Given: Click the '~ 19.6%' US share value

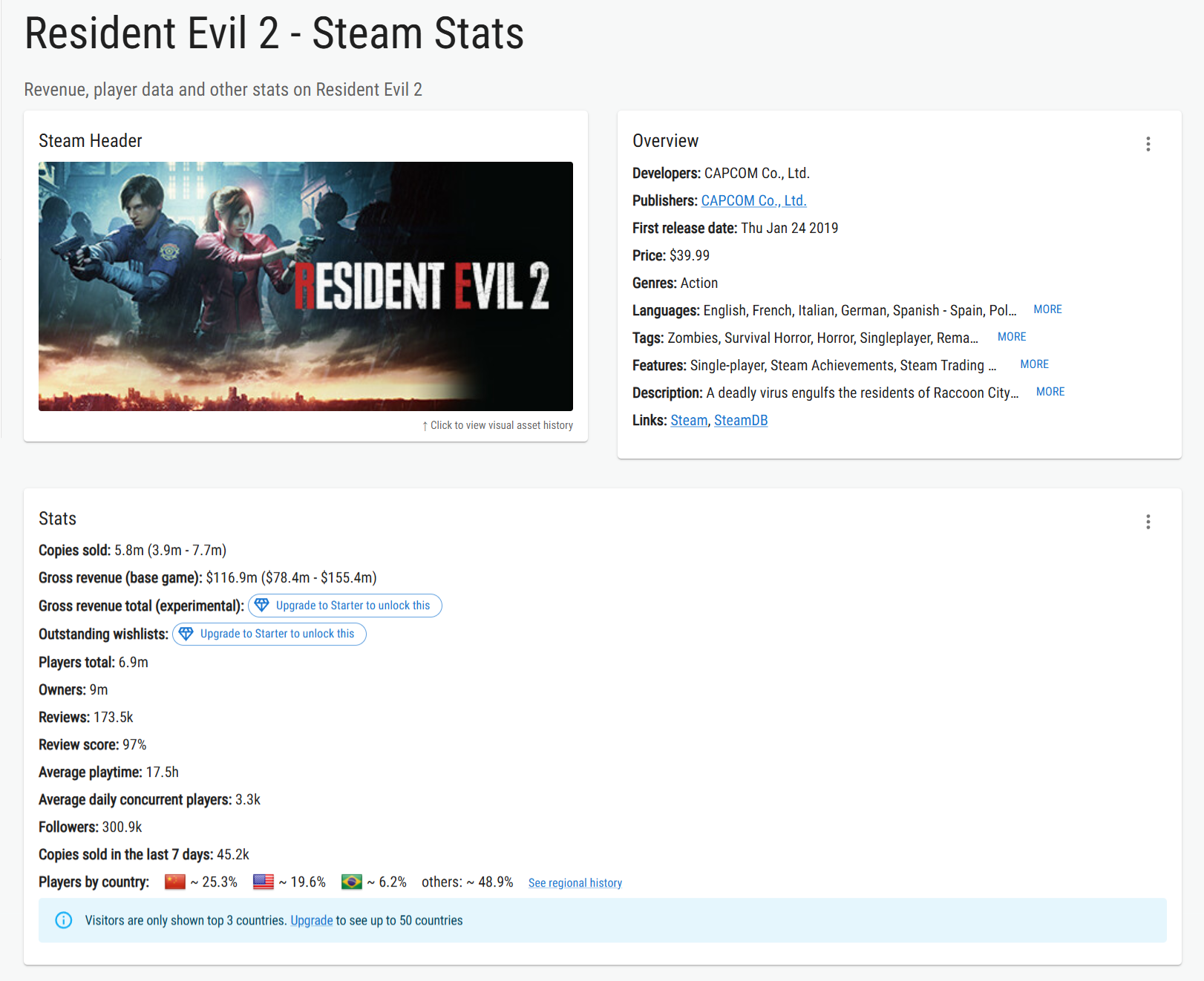Looking at the screenshot, I should (x=302, y=882).
